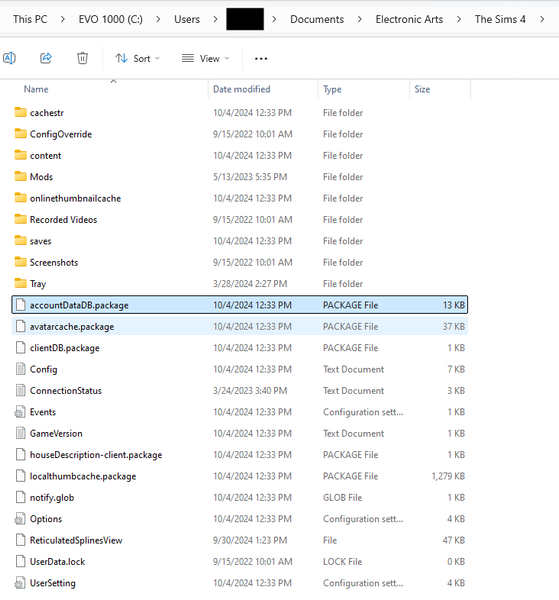Image resolution: width=559 pixels, height=600 pixels.
Task: Click the Rename icon in toolbar
Action: click(x=10, y=58)
